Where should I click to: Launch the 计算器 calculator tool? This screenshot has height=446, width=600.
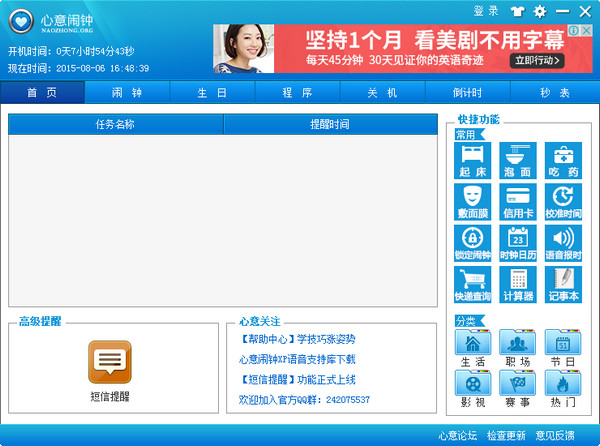[517, 284]
